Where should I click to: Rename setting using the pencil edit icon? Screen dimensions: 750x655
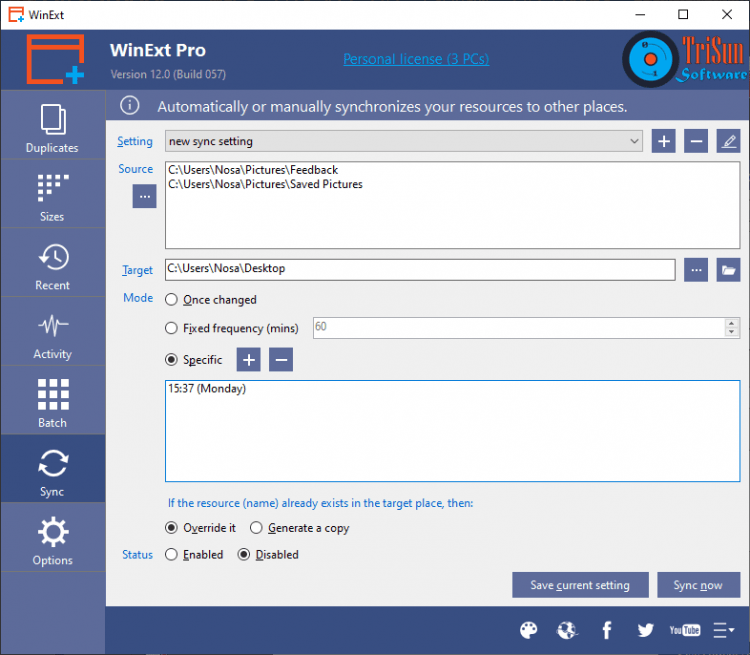point(728,141)
